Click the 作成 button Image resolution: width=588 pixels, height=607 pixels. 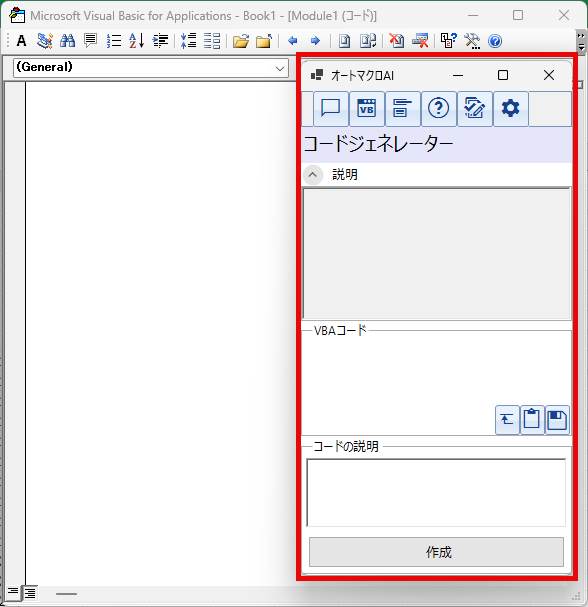pos(436,552)
